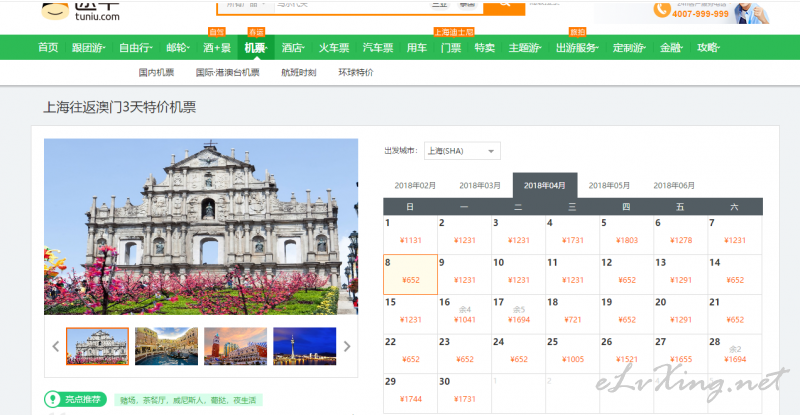800x415 pixels.
Task: Click the 4007-999-999 phone number
Action: tap(700, 14)
